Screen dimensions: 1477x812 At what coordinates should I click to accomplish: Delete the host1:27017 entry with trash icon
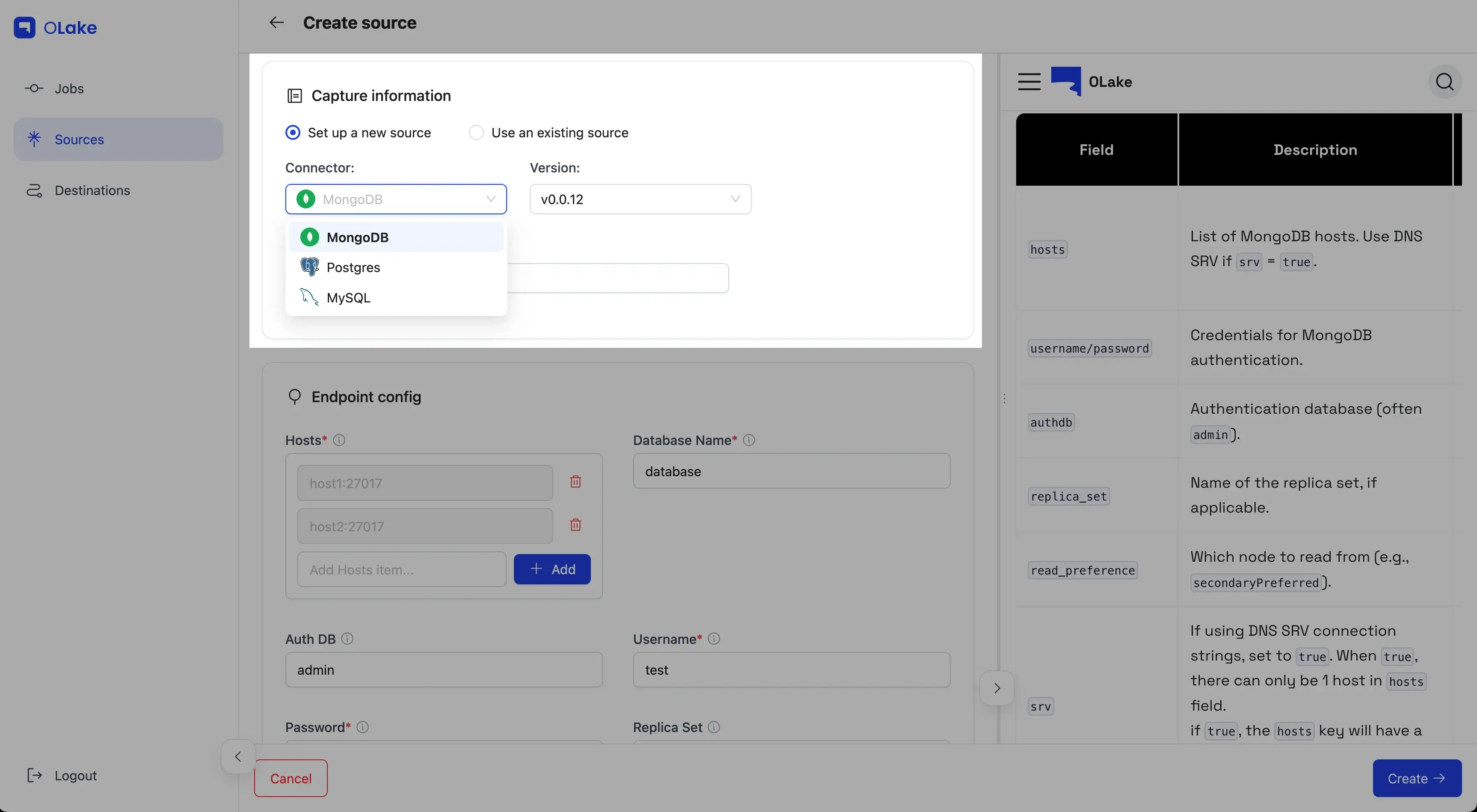click(575, 482)
